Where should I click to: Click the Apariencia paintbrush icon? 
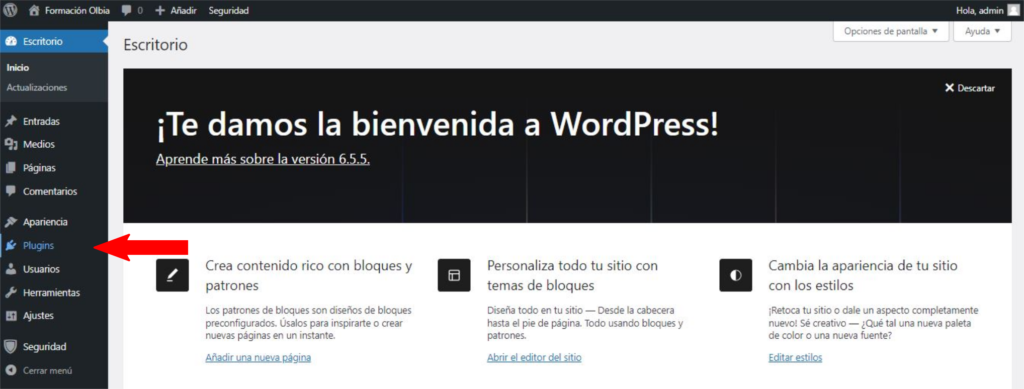coord(10,222)
